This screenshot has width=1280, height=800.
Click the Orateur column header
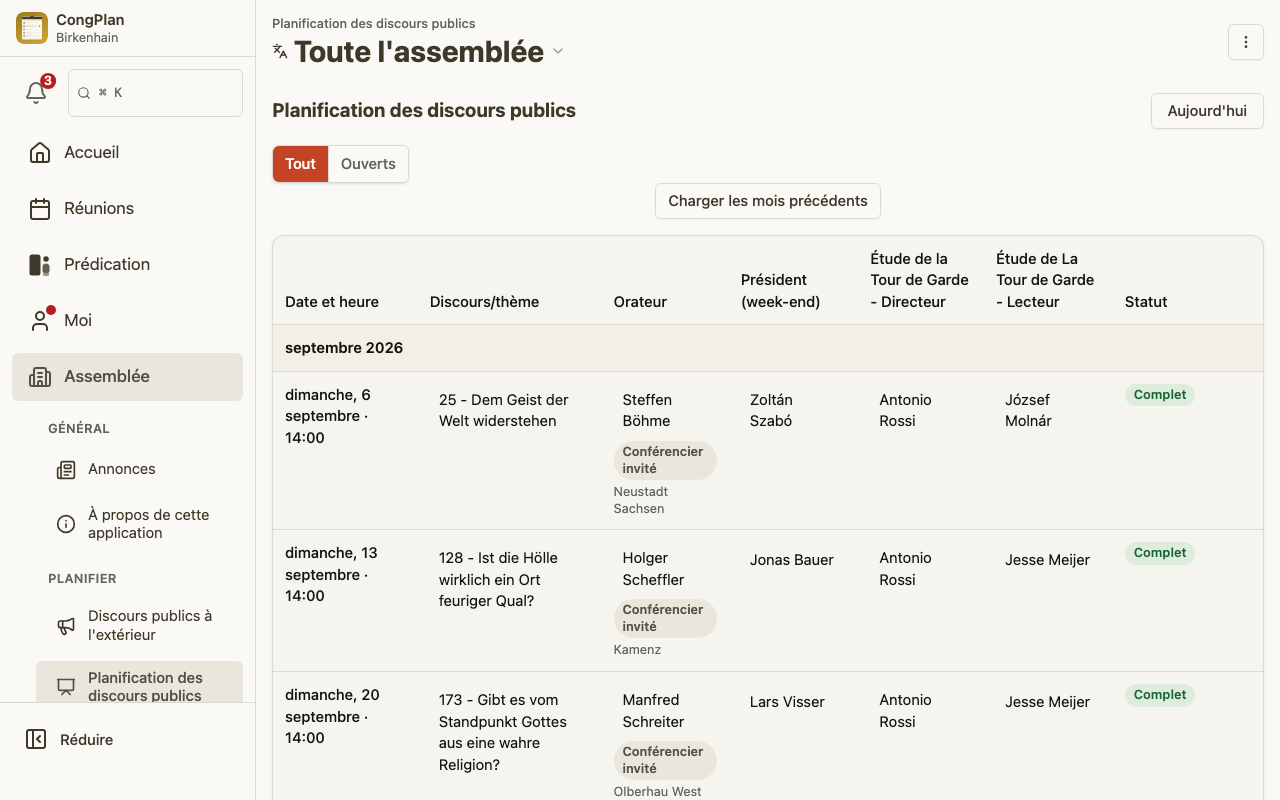click(640, 302)
